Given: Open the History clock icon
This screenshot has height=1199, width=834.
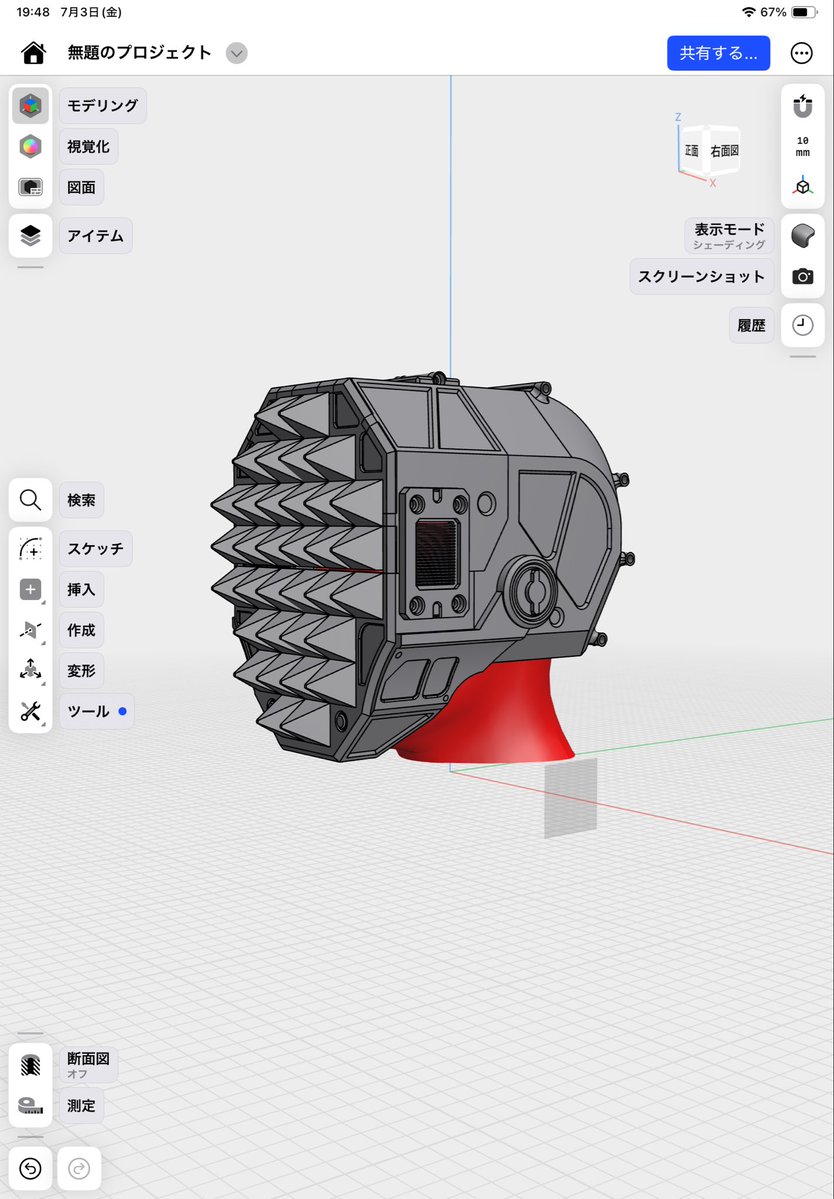Looking at the screenshot, I should click(x=803, y=325).
